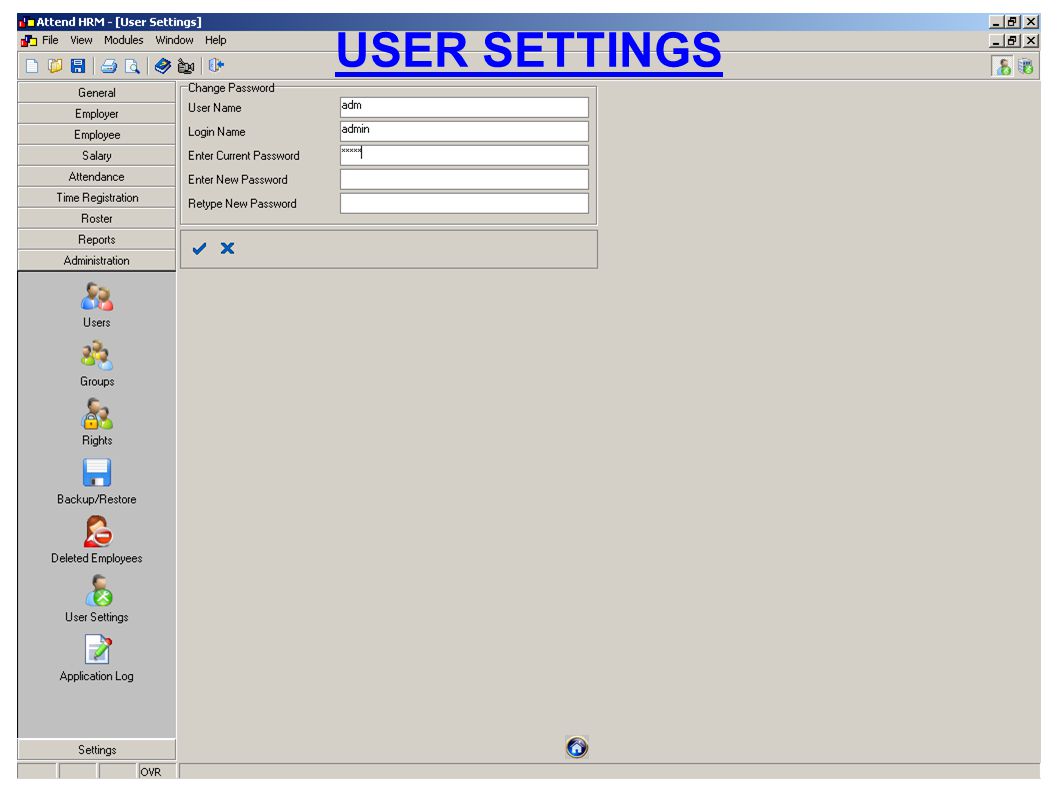This screenshot has width=1058, height=793.
Task: Click the Print Preview magnifier icon
Action: coord(132,66)
